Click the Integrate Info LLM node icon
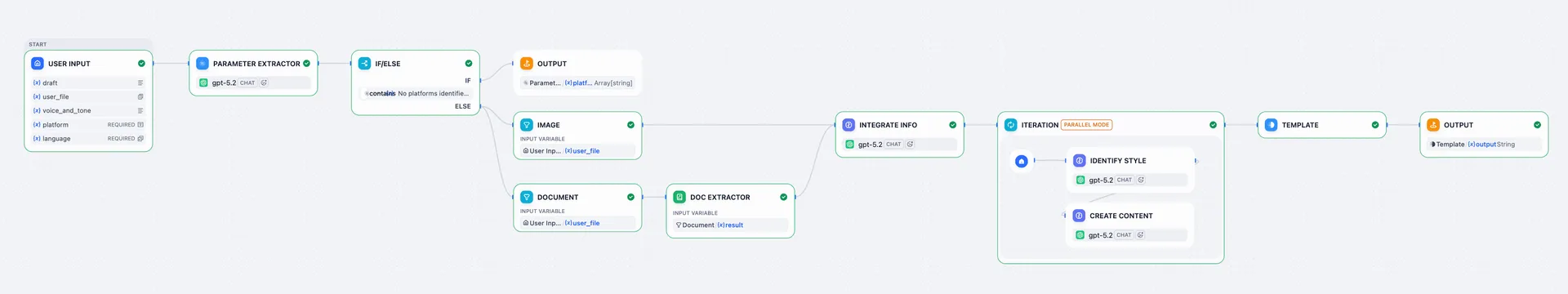Screen dimensions: 1568x294 point(849,125)
